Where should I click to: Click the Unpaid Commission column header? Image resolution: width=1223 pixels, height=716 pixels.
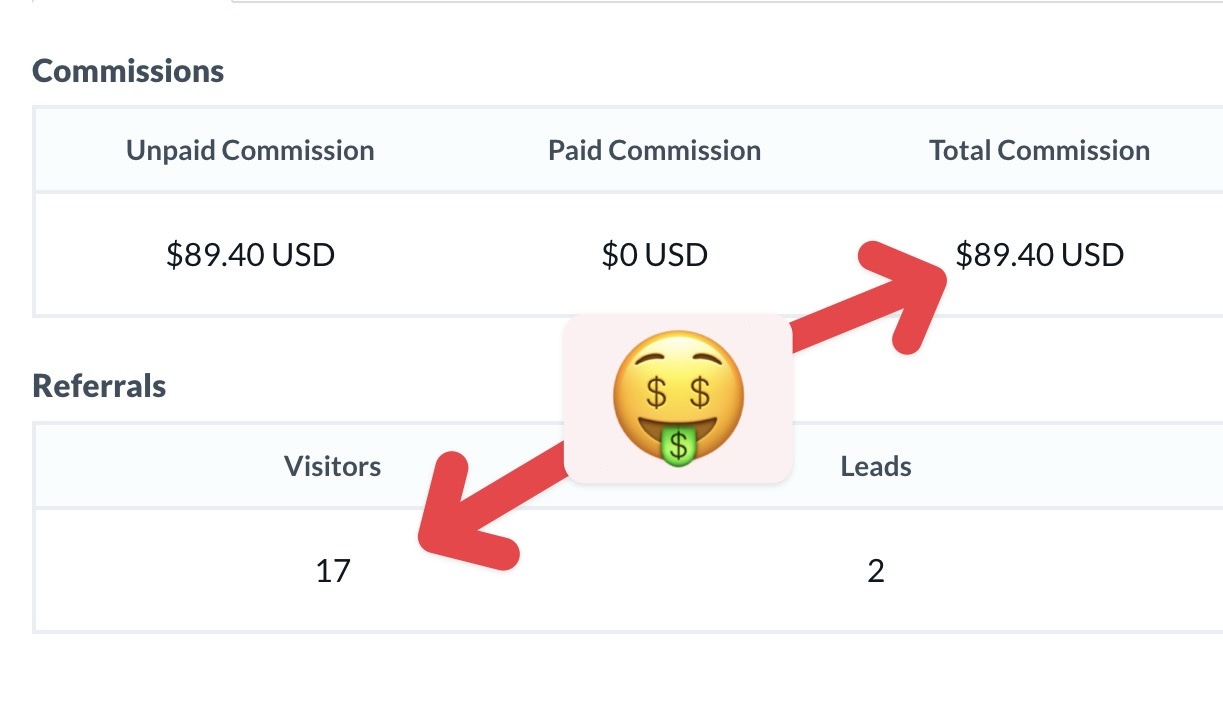[250, 151]
